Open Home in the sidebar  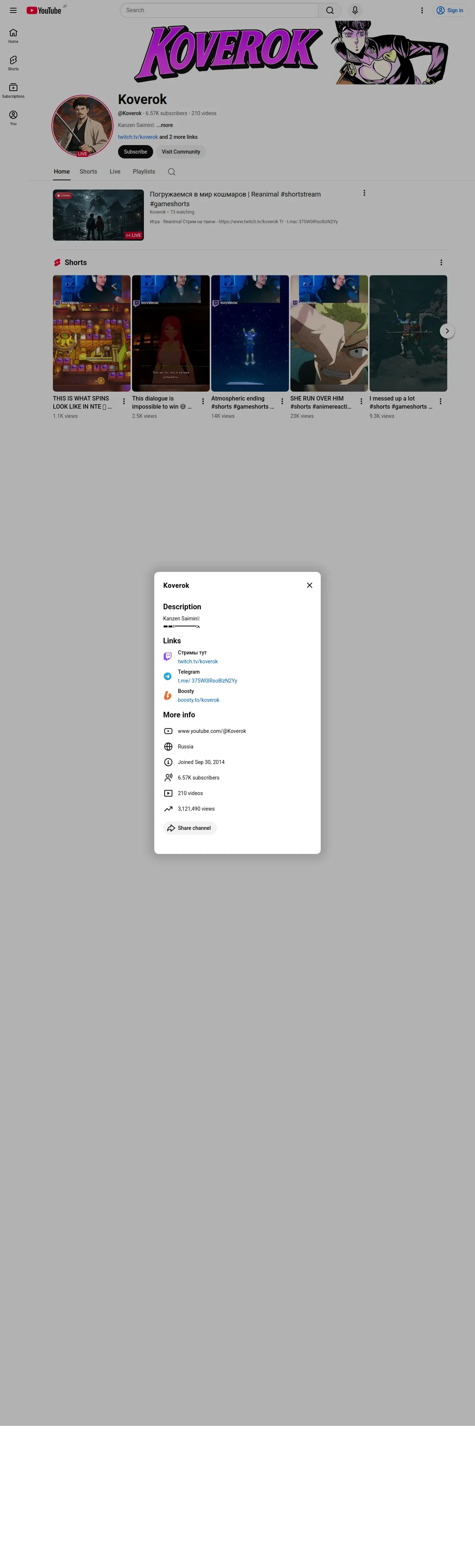click(13, 36)
